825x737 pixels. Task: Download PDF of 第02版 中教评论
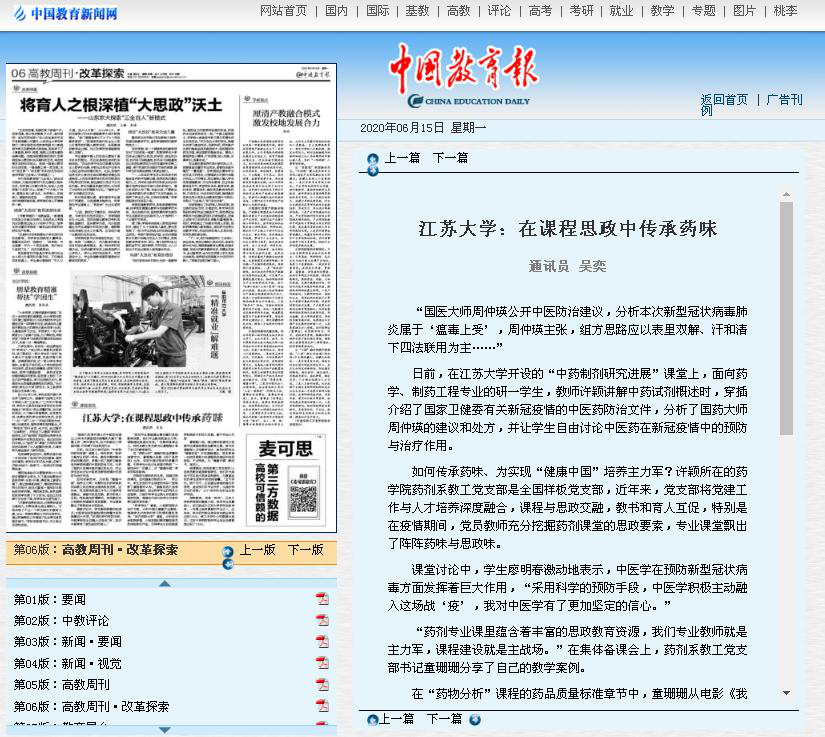pyautogui.click(x=322, y=620)
